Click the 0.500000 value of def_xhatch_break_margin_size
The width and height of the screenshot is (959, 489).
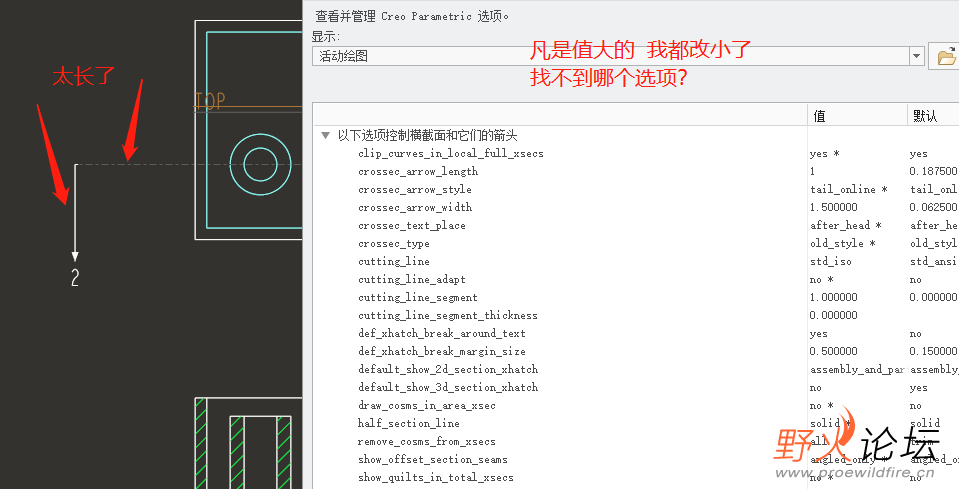834,351
